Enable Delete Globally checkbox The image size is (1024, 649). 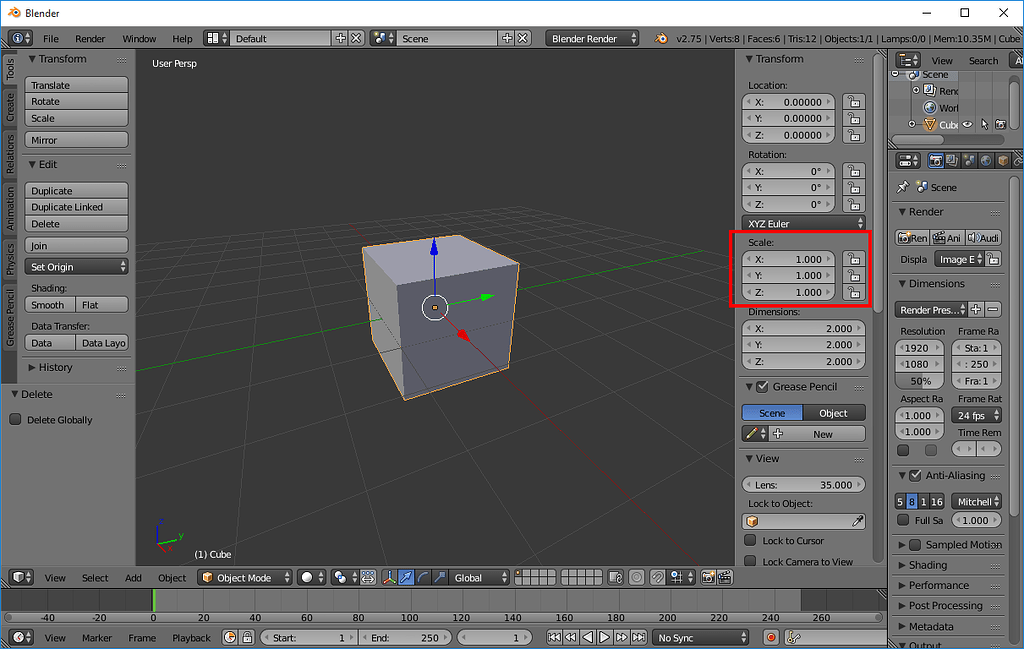click(x=15, y=419)
